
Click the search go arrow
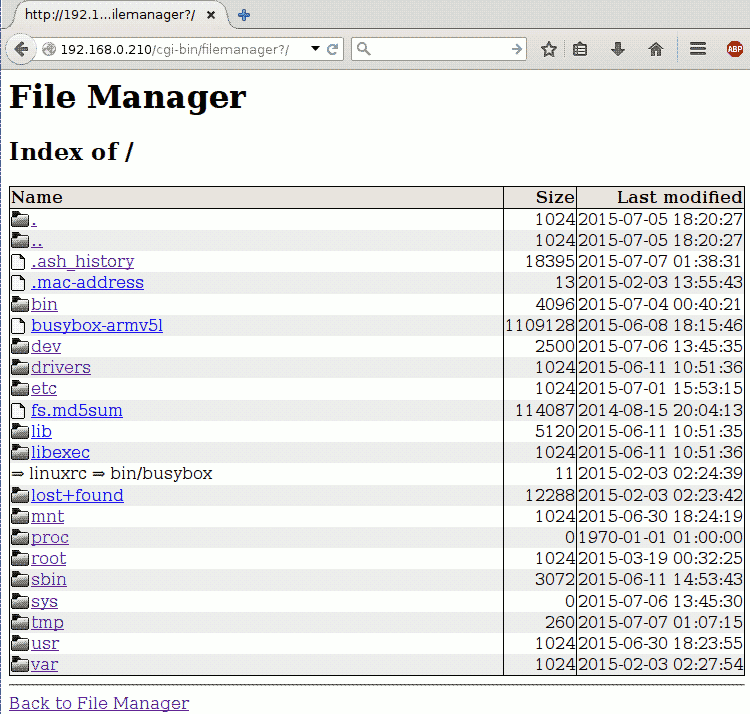(x=517, y=49)
